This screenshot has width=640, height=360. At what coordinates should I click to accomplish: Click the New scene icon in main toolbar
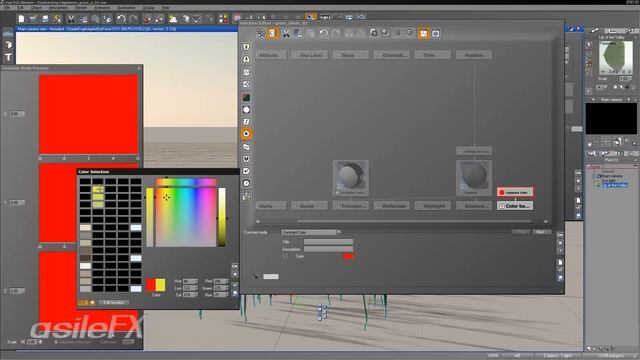click(21, 19)
